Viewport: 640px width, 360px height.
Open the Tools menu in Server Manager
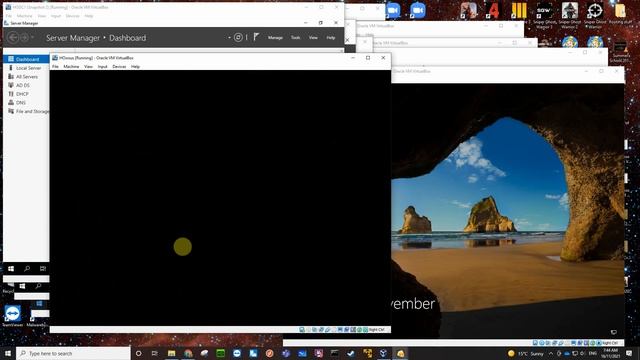pyautogui.click(x=296, y=38)
